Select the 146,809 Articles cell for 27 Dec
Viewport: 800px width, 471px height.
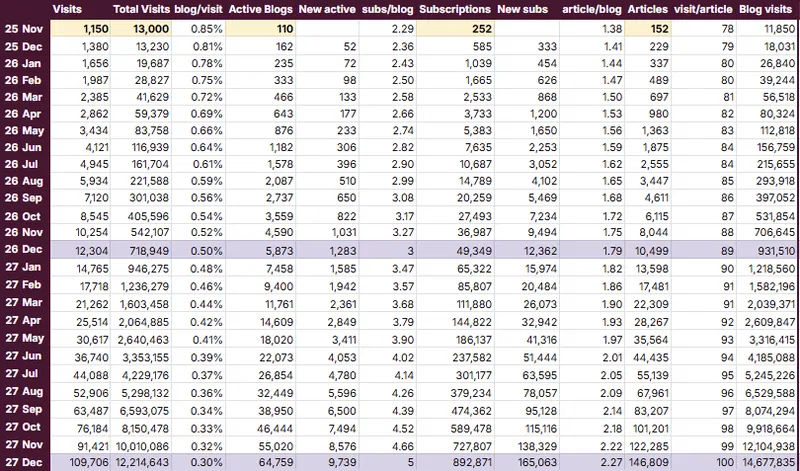(647, 463)
